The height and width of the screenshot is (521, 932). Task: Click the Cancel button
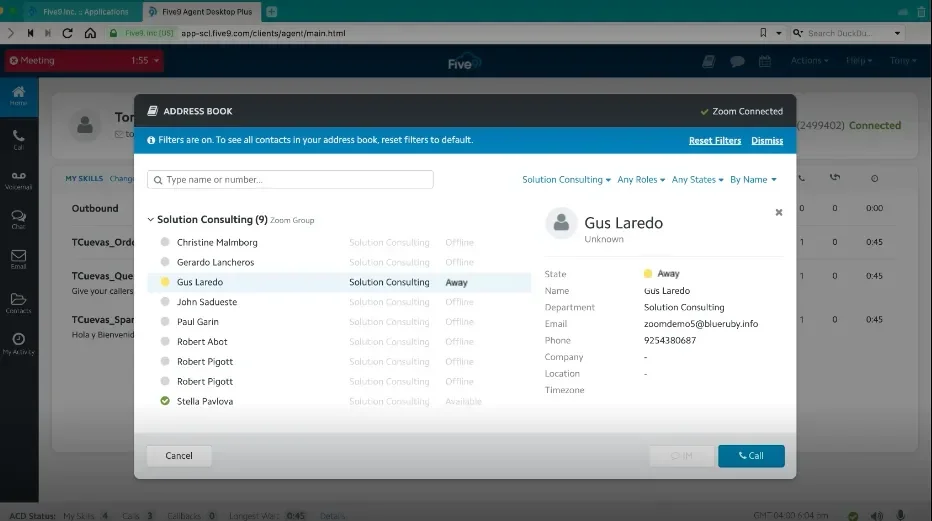tap(179, 456)
